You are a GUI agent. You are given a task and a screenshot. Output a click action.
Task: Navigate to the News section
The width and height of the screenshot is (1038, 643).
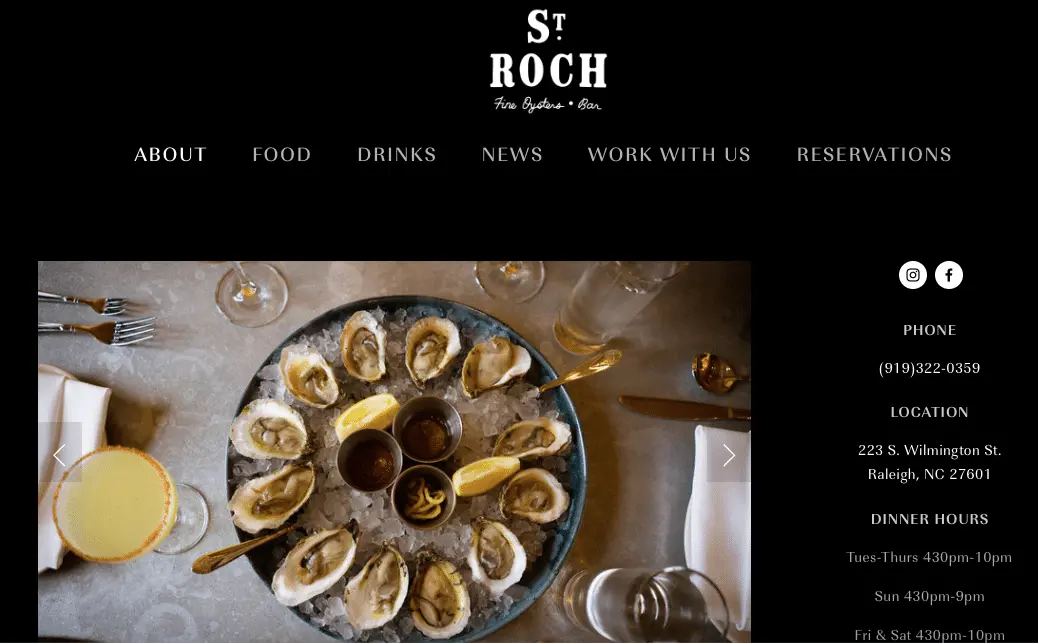click(x=512, y=154)
